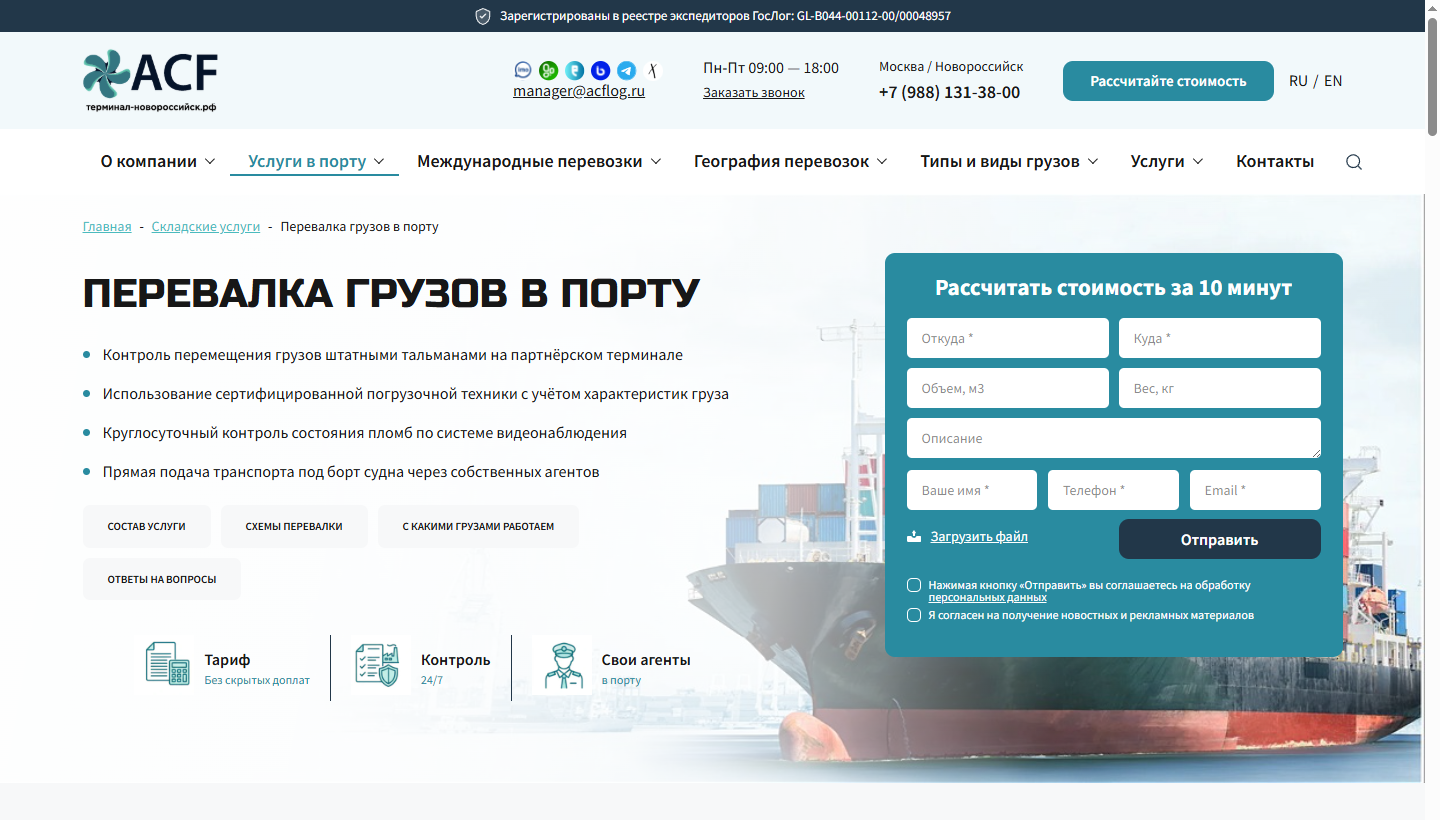The width and height of the screenshot is (1440, 820).
Task: Focus the Вес, кг input field
Action: 1220,388
